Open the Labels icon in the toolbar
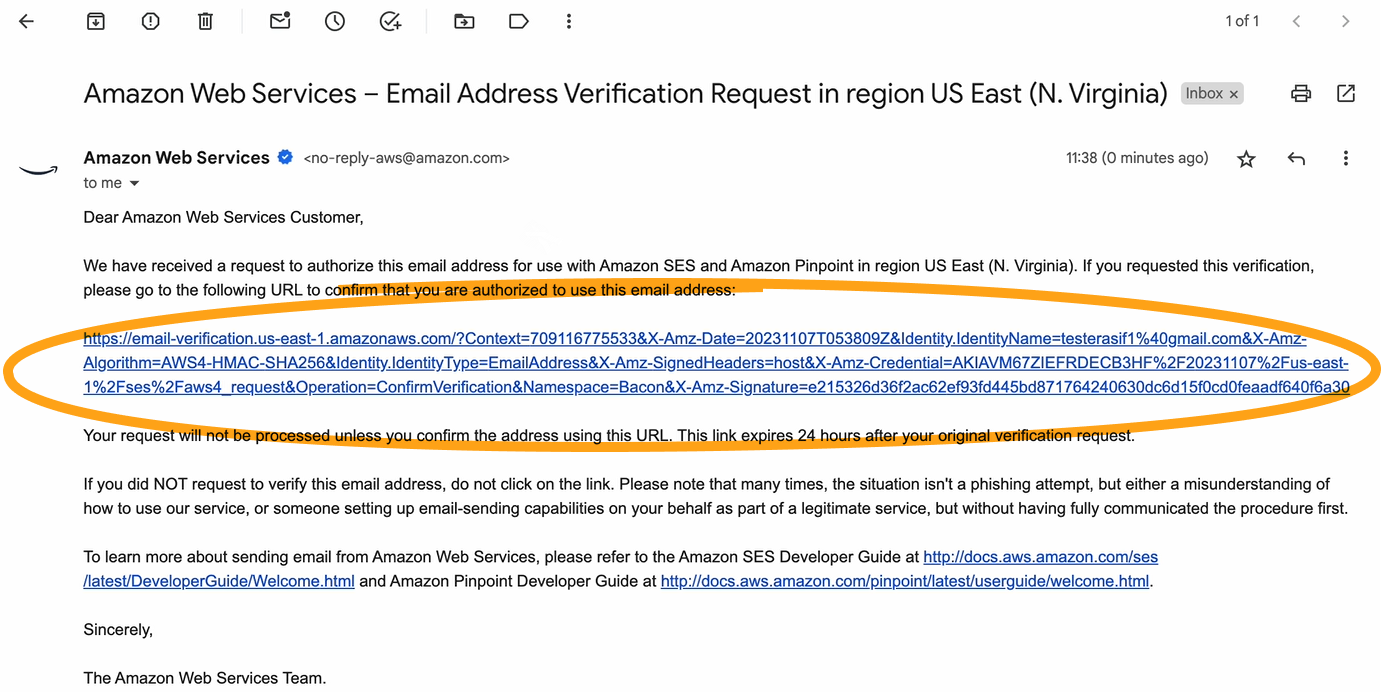Image resolution: width=1381 pixels, height=692 pixels. point(519,21)
